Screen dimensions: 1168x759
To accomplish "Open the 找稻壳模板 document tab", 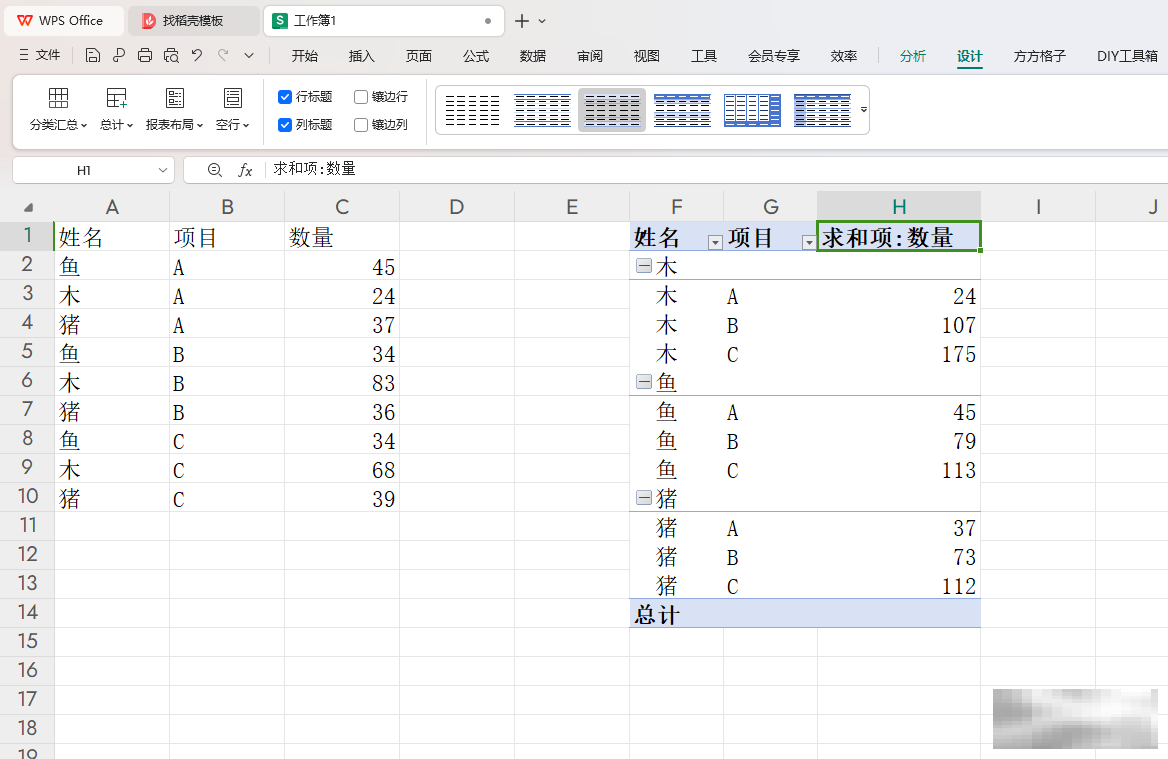I will coord(194,21).
